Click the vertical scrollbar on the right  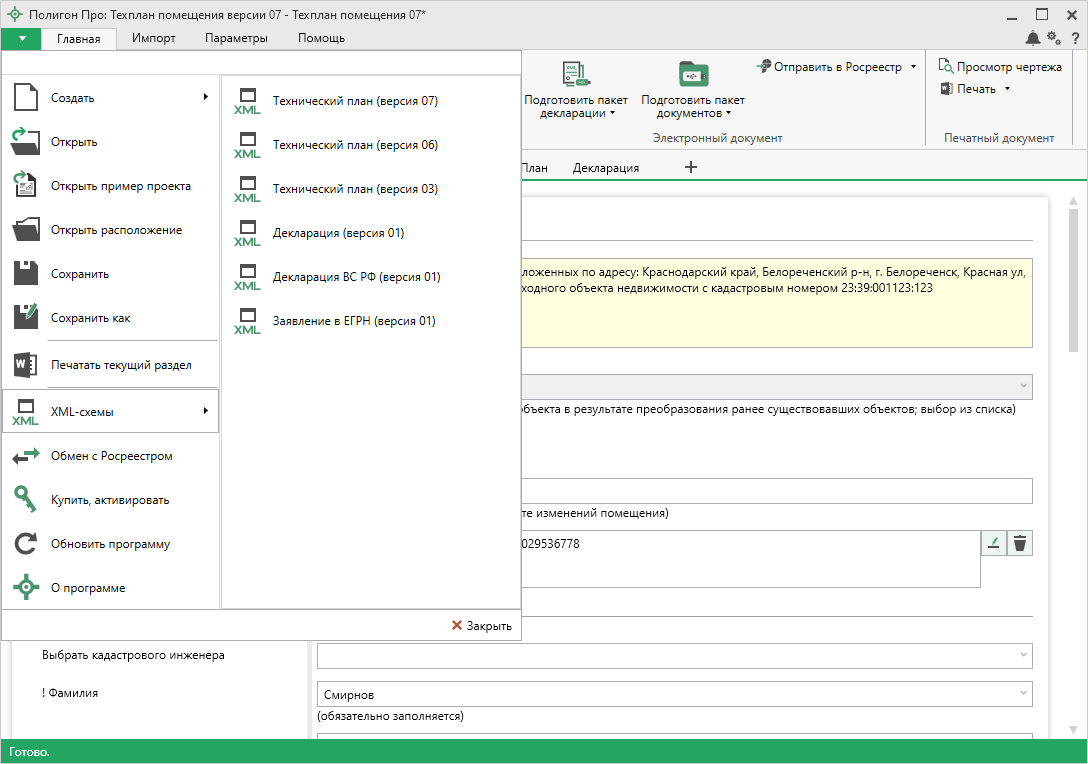pos(1073,280)
